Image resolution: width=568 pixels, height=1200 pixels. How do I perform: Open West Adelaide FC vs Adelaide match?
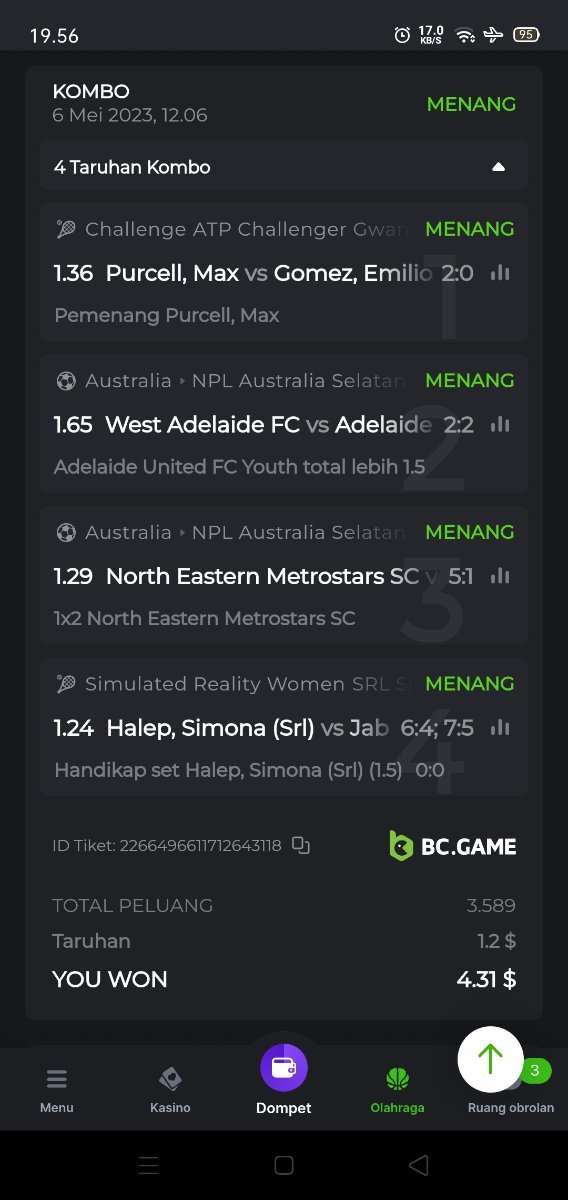click(x=264, y=425)
